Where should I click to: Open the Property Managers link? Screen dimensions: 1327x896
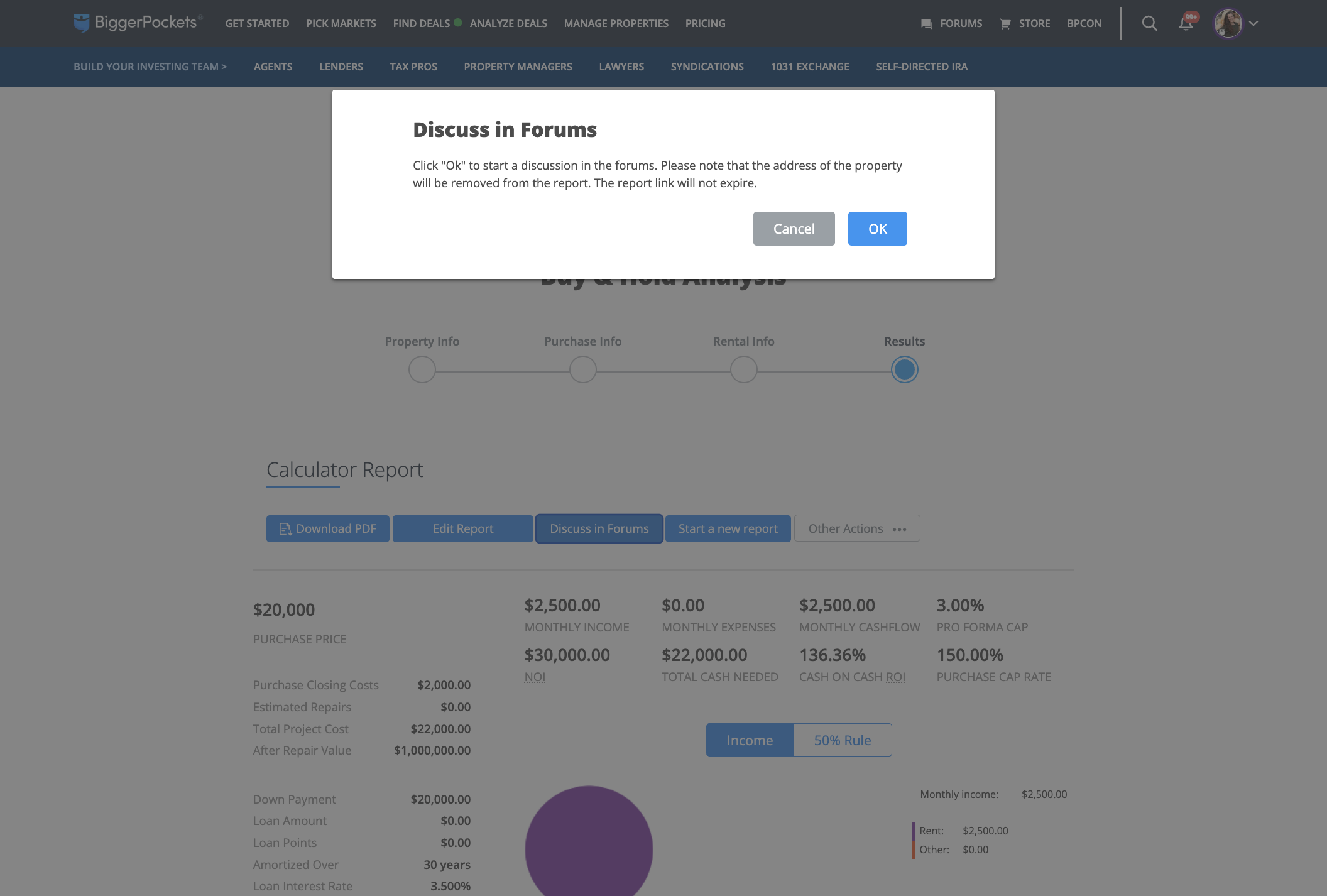pyautogui.click(x=518, y=67)
